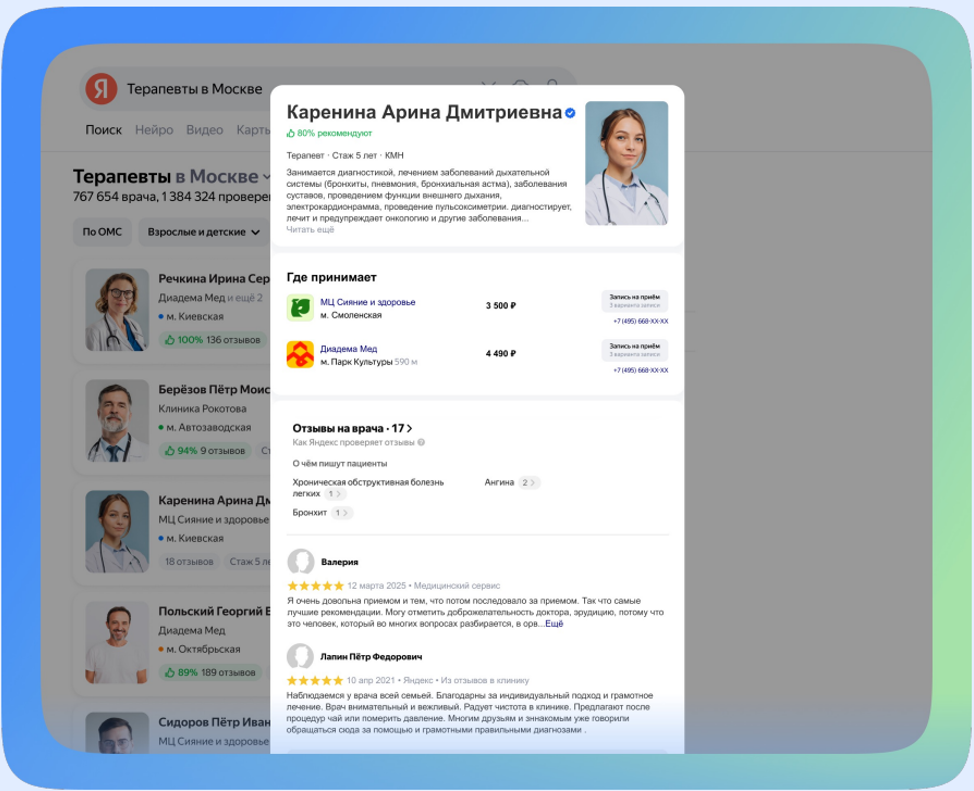Switch to the Карты tab

(x=253, y=130)
